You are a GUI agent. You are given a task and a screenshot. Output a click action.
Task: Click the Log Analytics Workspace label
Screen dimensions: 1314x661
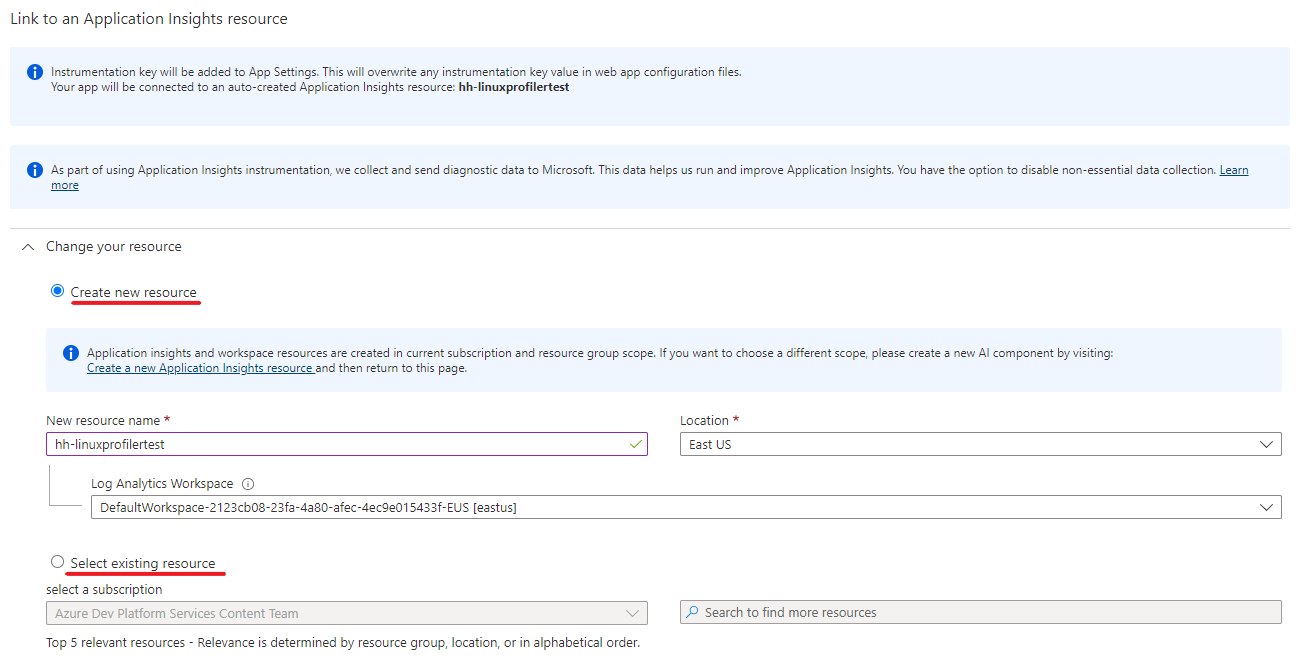(x=162, y=484)
